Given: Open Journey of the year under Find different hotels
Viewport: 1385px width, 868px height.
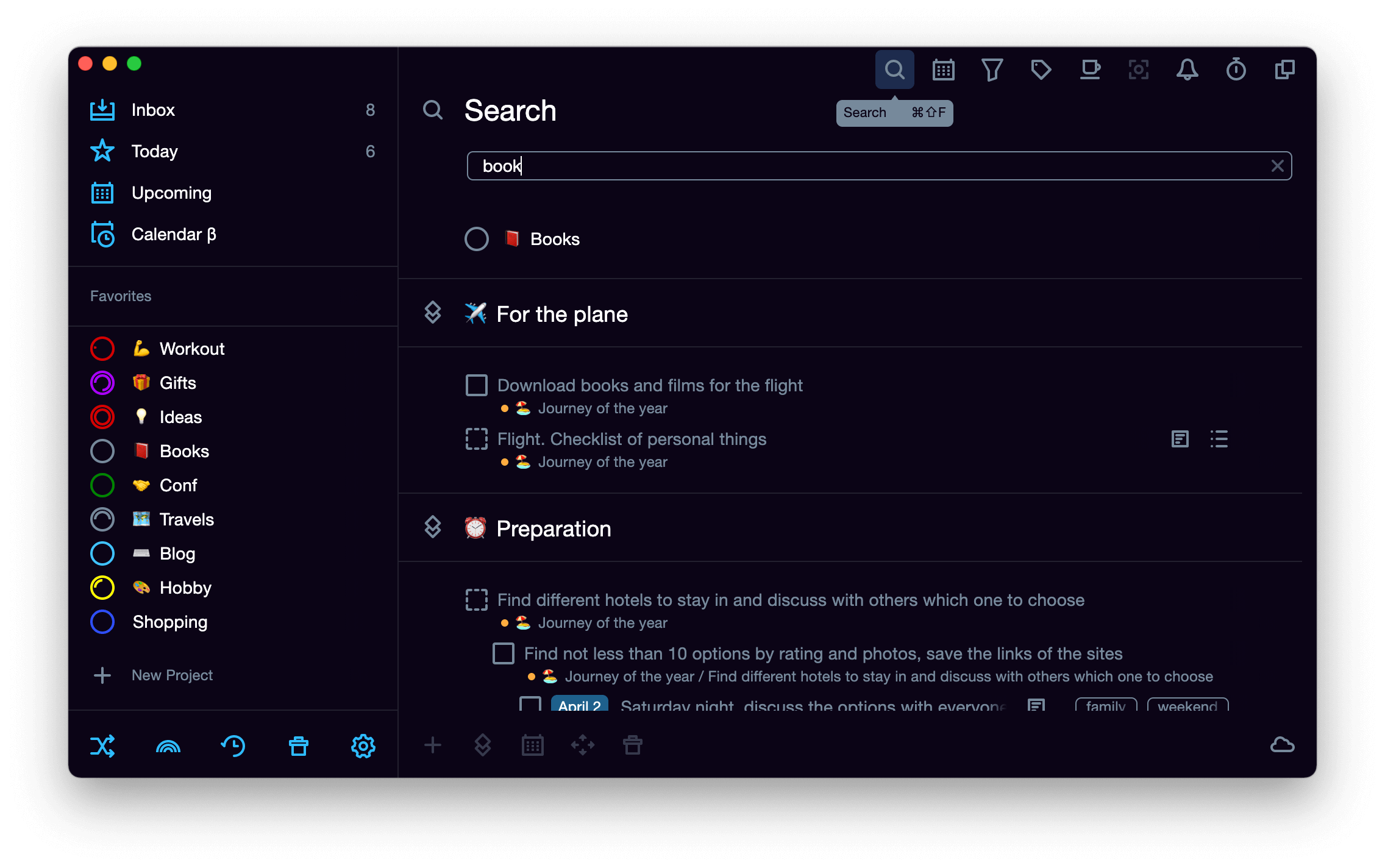Looking at the screenshot, I should (x=602, y=623).
